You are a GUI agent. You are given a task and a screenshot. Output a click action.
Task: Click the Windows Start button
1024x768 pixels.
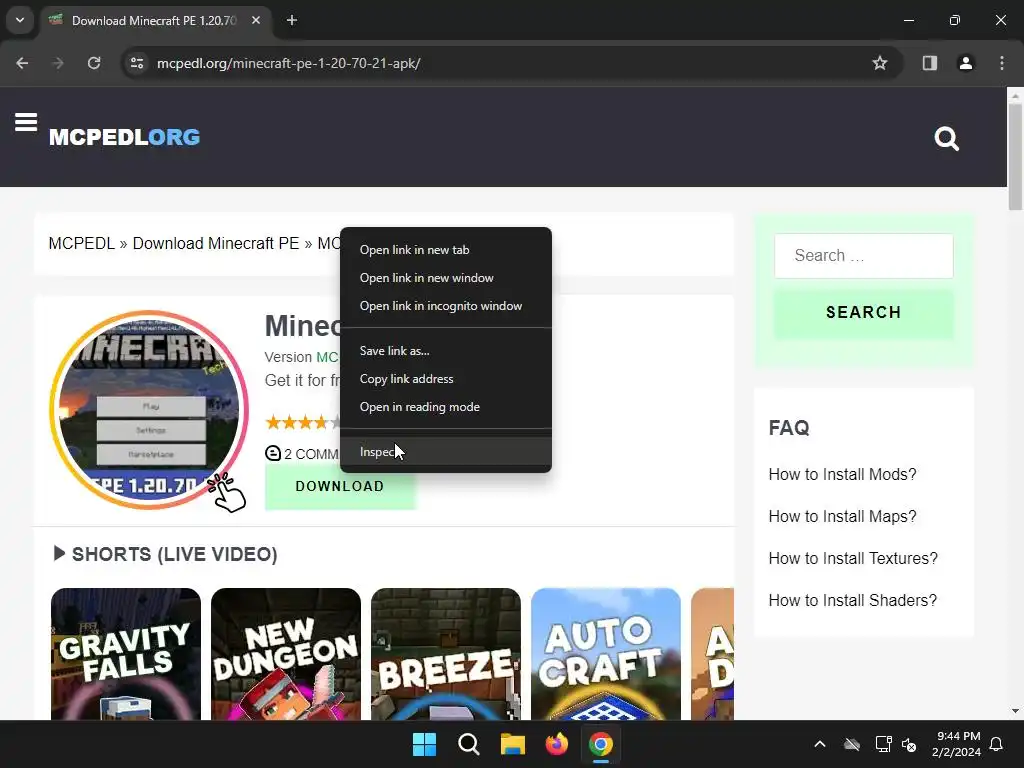[x=424, y=744]
